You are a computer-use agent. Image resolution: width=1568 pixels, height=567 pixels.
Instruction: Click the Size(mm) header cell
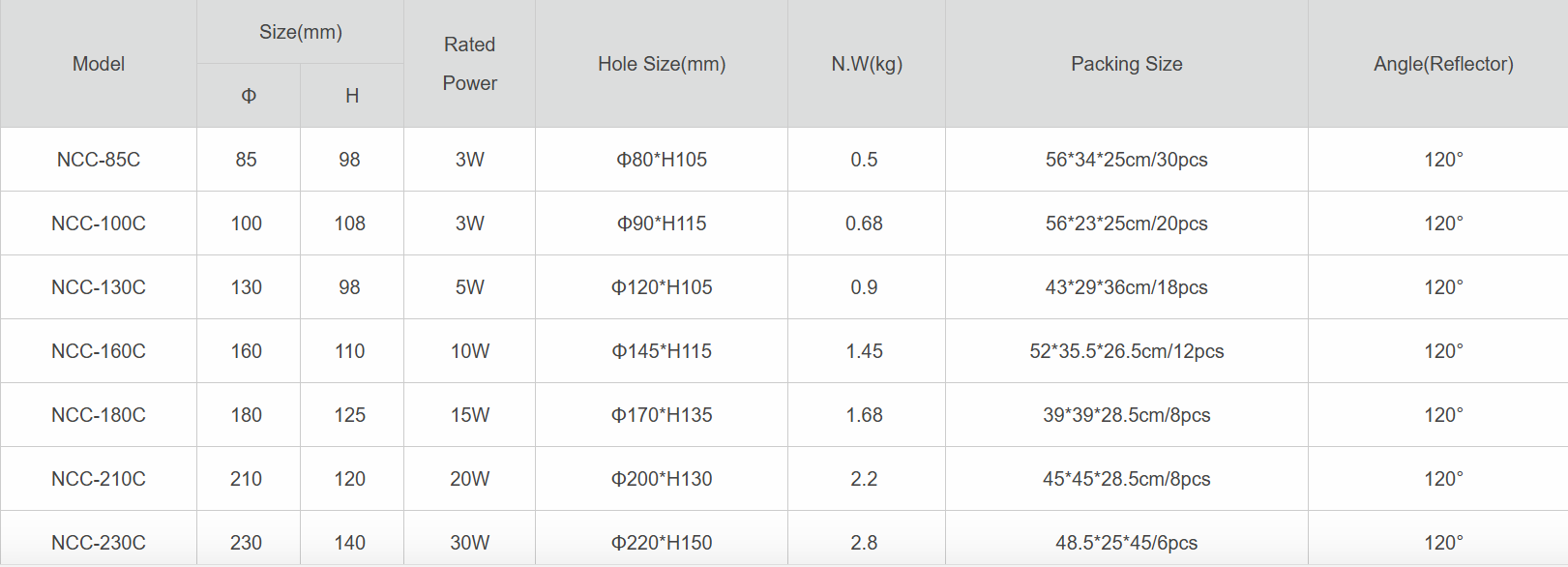pyautogui.click(x=301, y=32)
